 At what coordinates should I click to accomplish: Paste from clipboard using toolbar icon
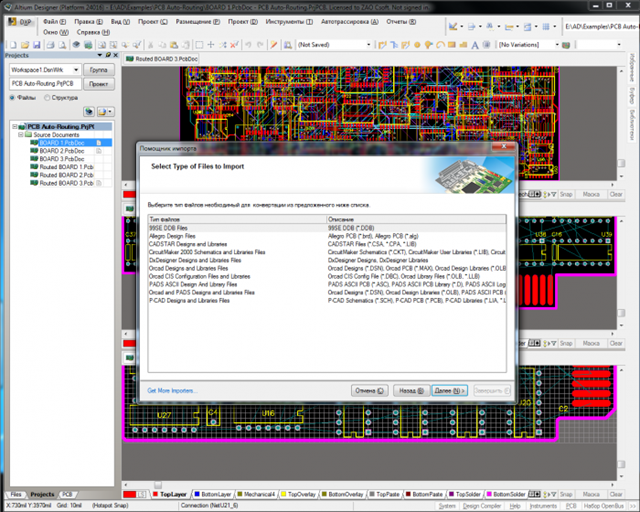point(174,45)
